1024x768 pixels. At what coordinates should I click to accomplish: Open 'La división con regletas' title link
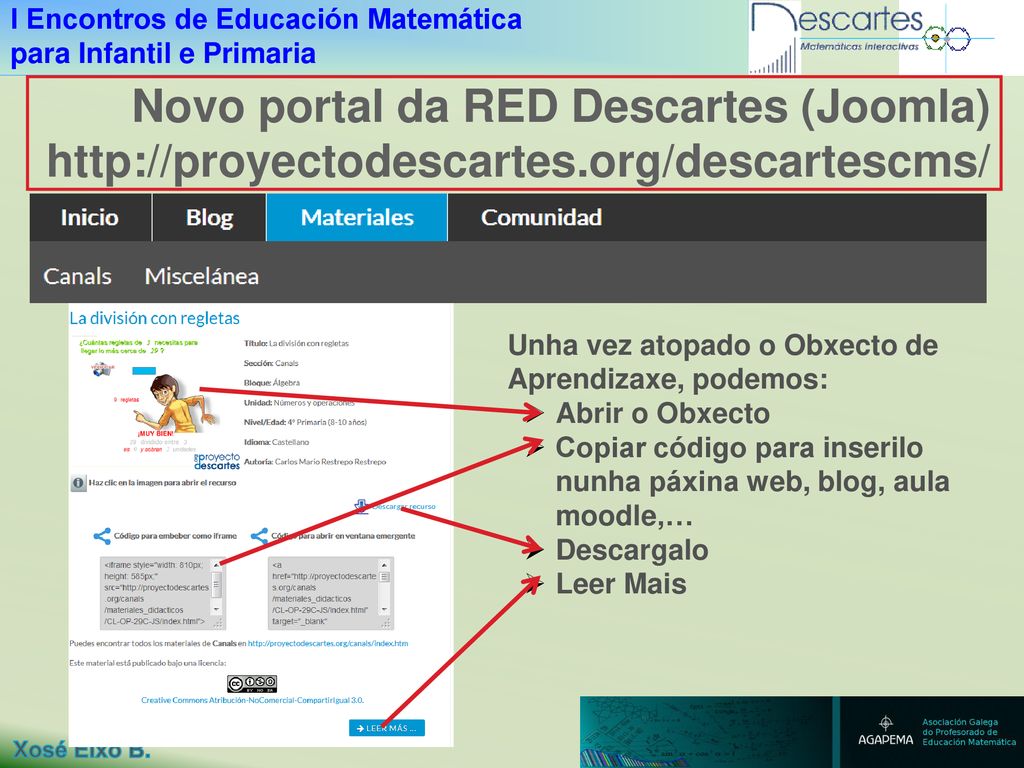(155, 318)
